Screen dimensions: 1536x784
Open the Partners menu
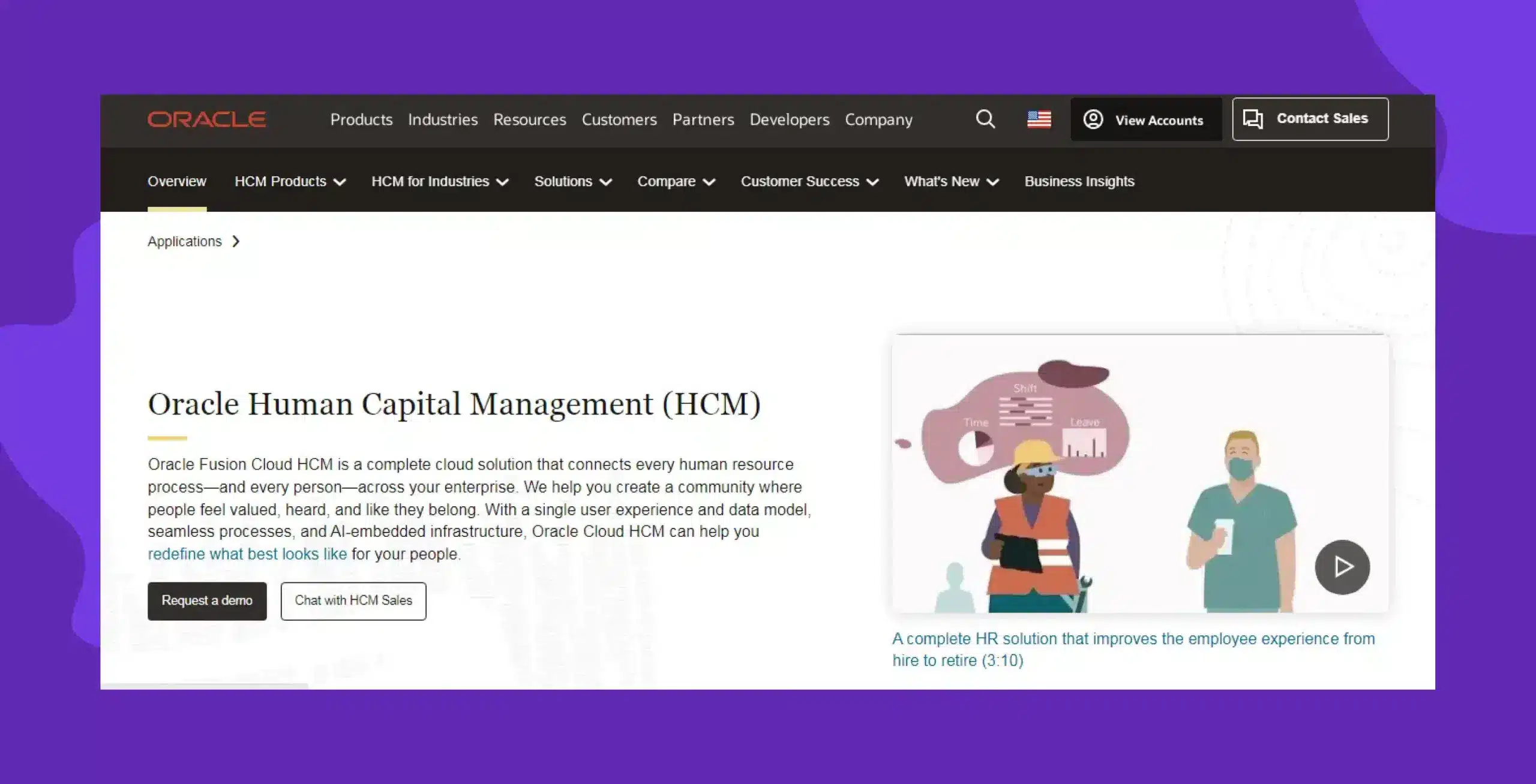coord(703,119)
